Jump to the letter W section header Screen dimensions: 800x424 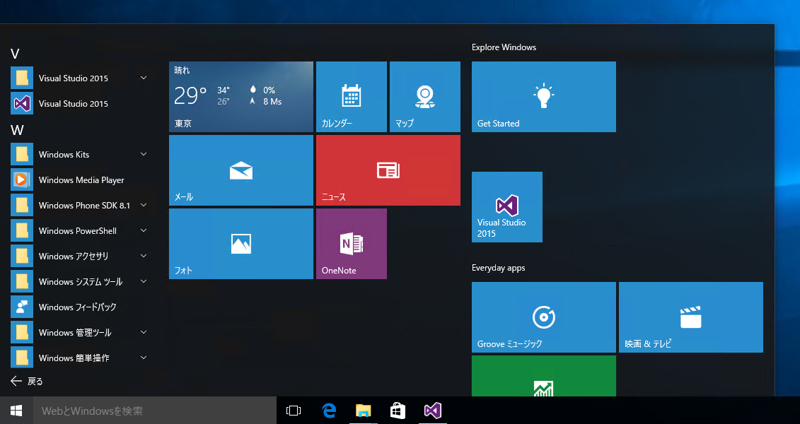[x=17, y=130]
